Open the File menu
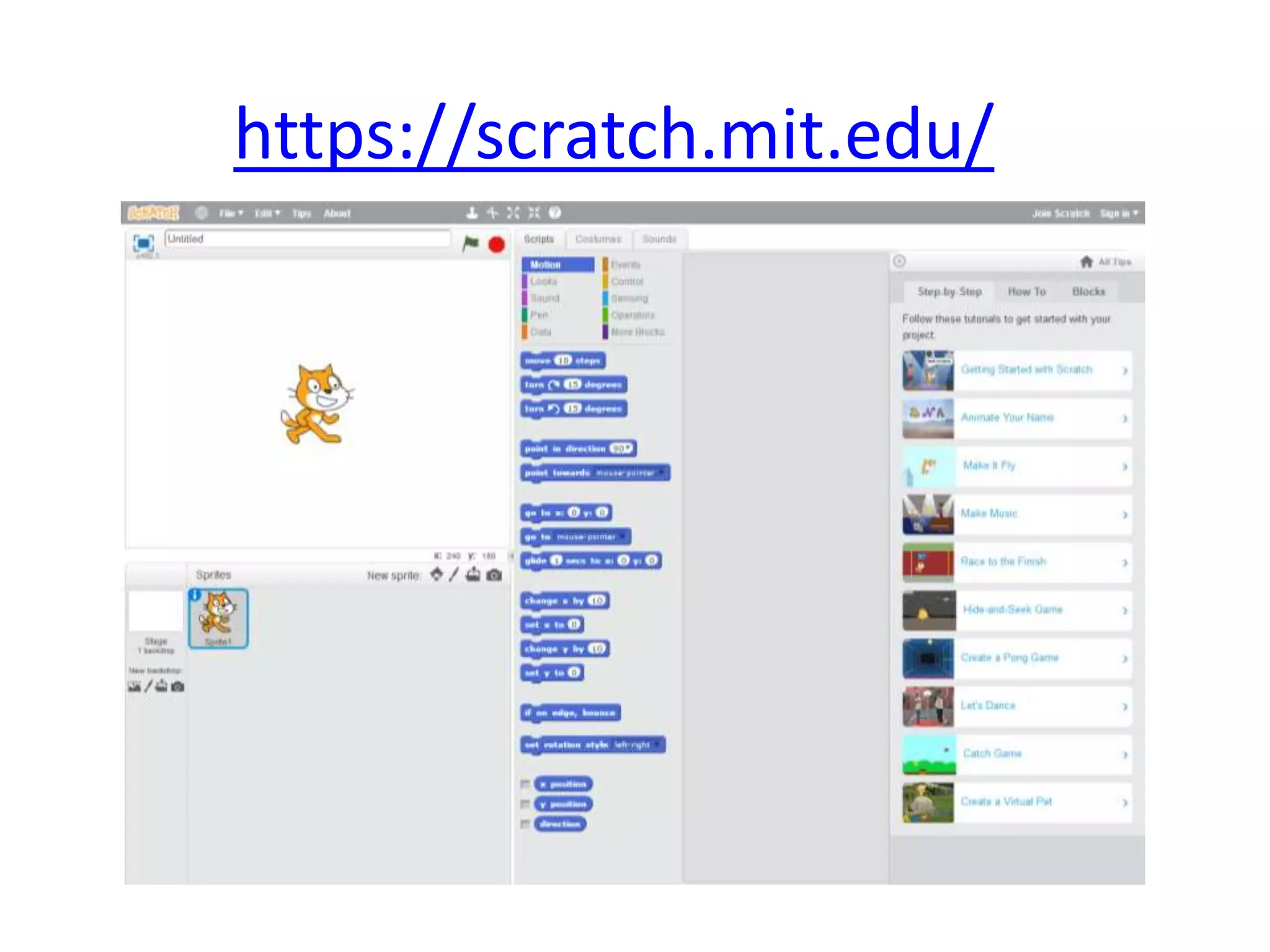 (231, 213)
